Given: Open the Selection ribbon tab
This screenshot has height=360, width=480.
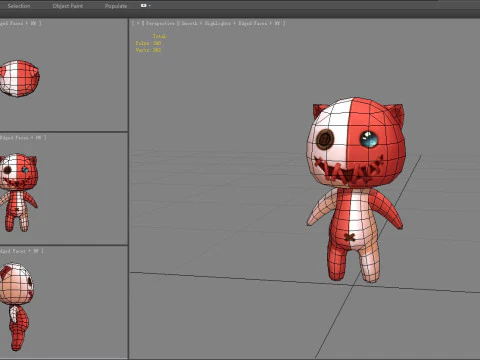Looking at the screenshot, I should coord(19,6).
